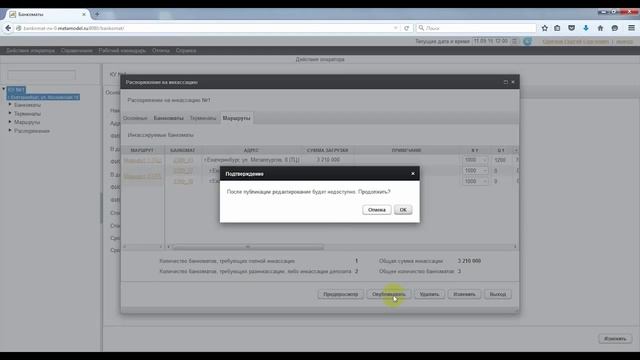The image size is (640, 360).
Task: Open the Справочники menu
Action: click(77, 51)
